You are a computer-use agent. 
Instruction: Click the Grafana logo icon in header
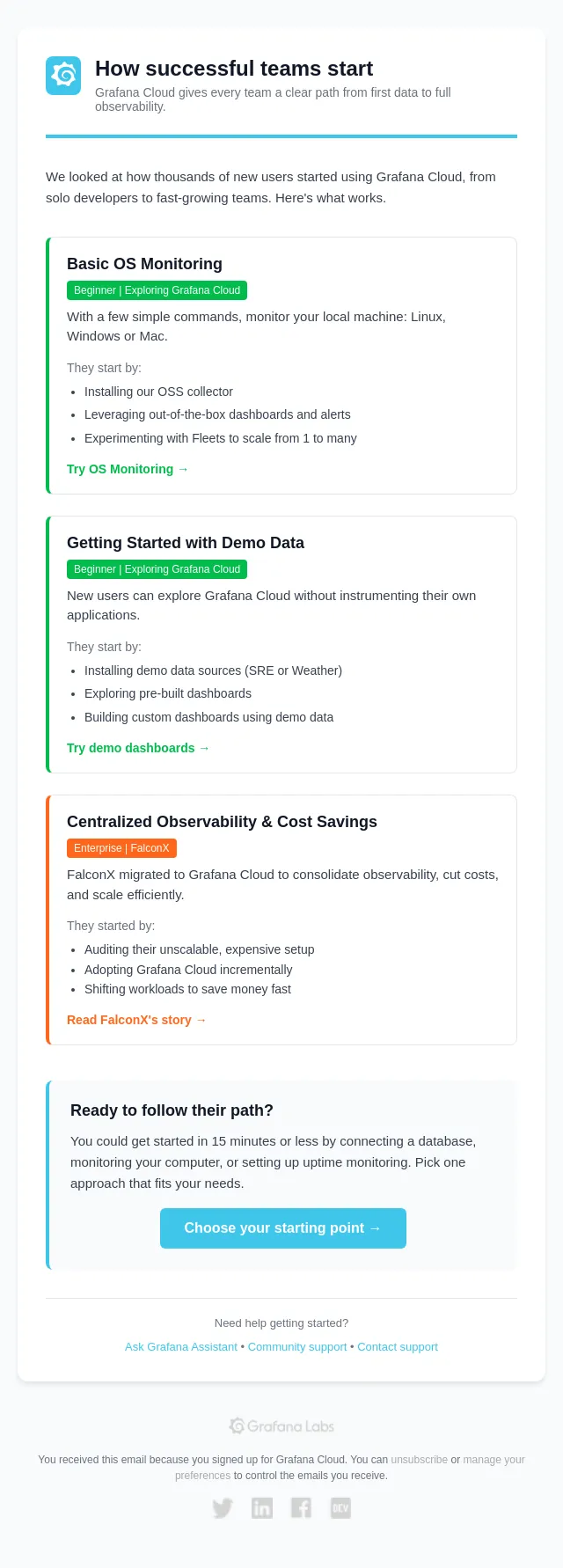coord(63,76)
